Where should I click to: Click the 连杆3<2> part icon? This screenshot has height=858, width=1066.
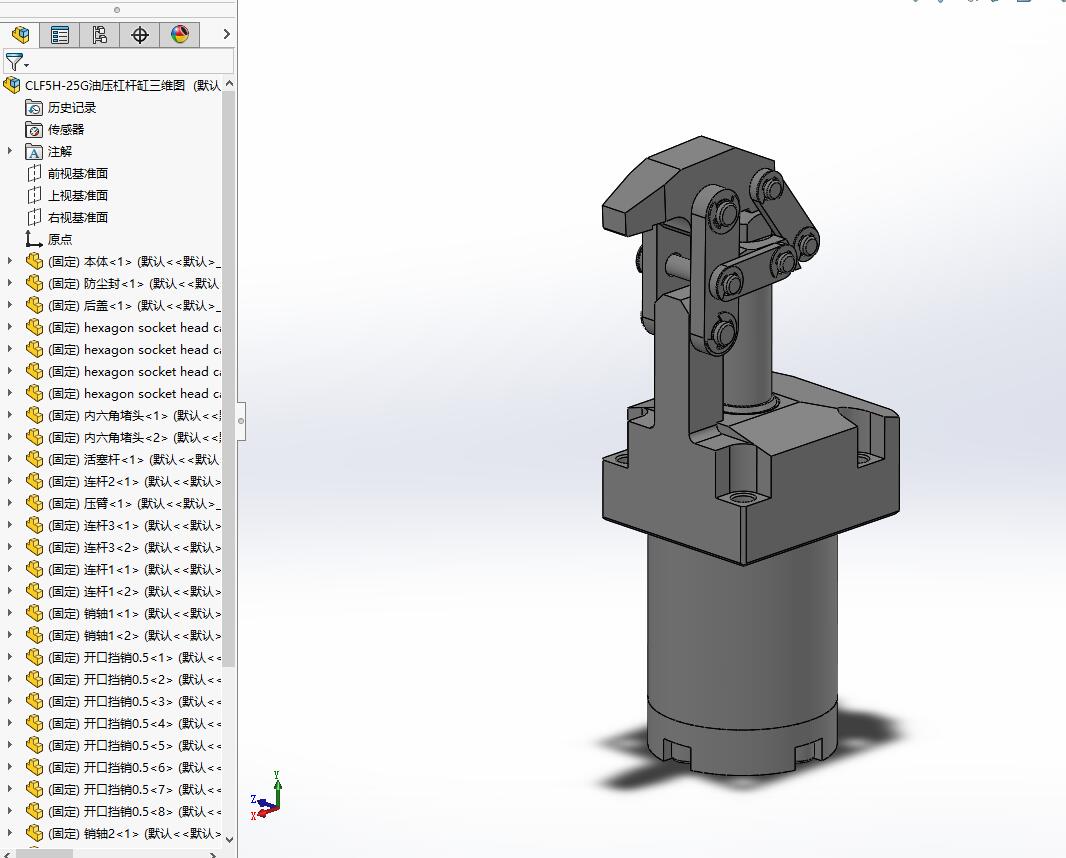point(34,547)
